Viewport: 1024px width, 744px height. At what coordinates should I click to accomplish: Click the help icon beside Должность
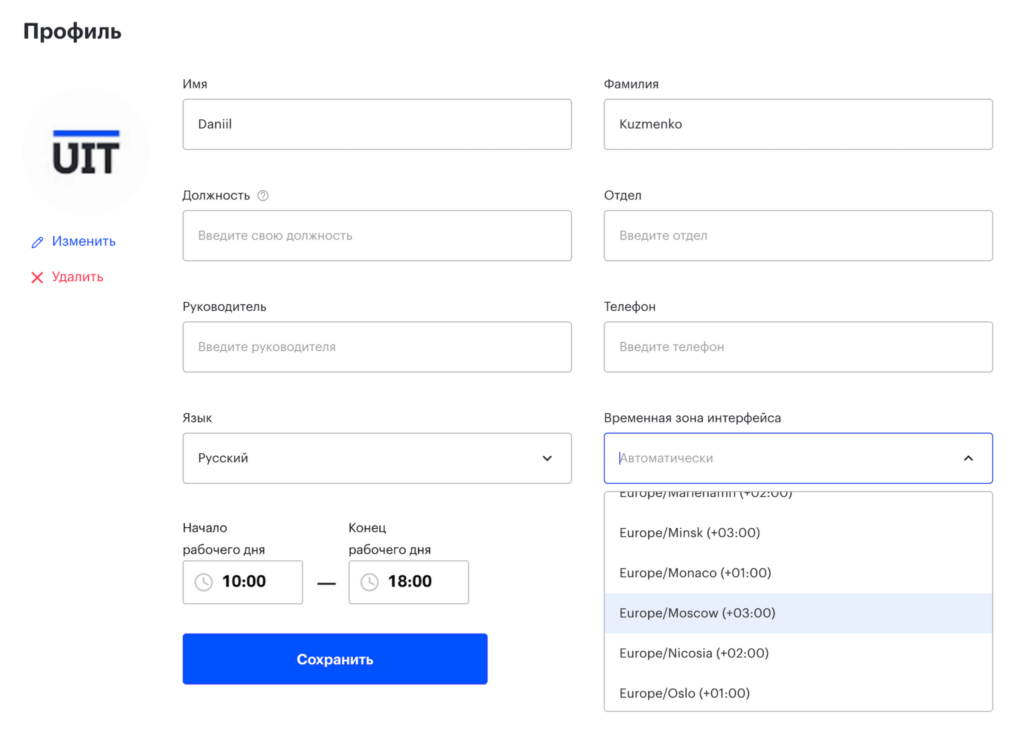(263, 195)
